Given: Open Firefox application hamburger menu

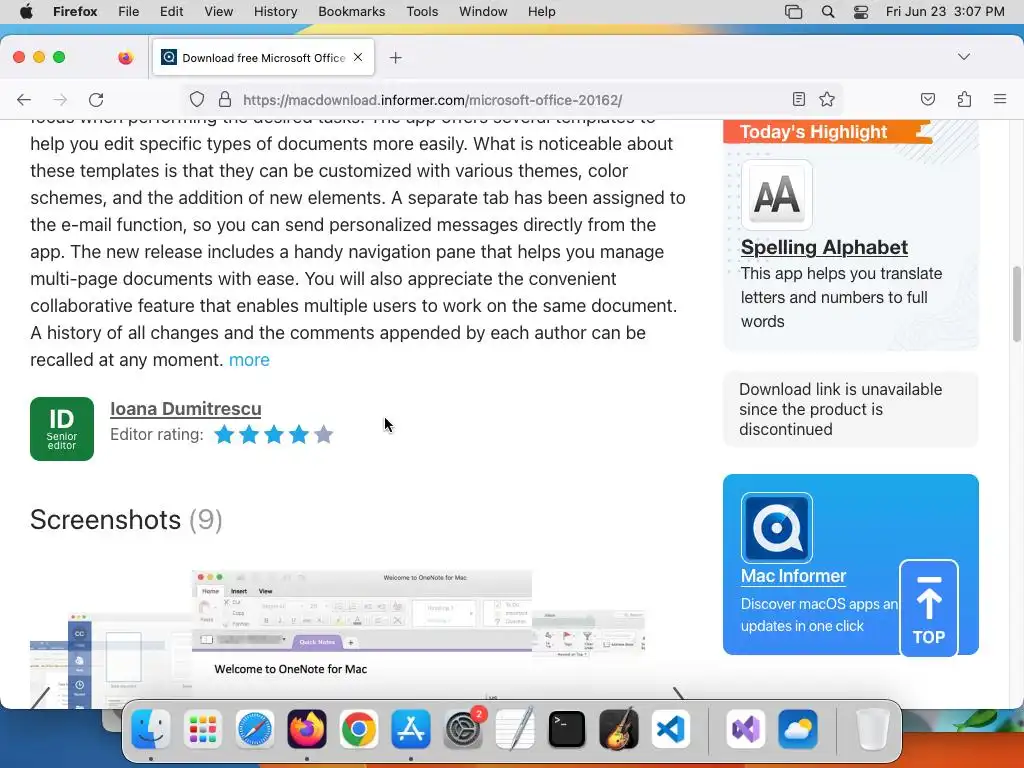Looking at the screenshot, I should [1000, 99].
